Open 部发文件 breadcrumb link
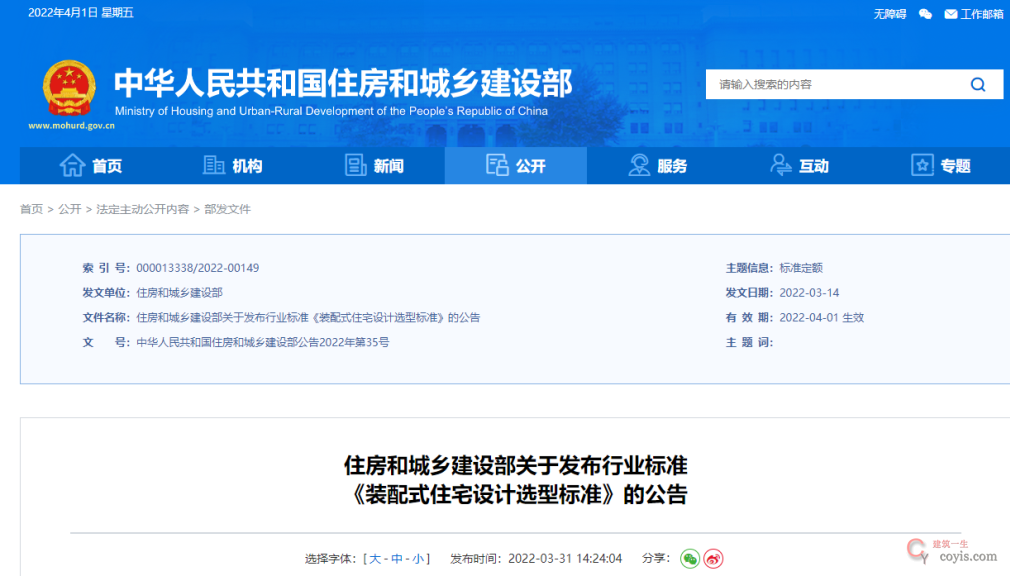 point(227,209)
